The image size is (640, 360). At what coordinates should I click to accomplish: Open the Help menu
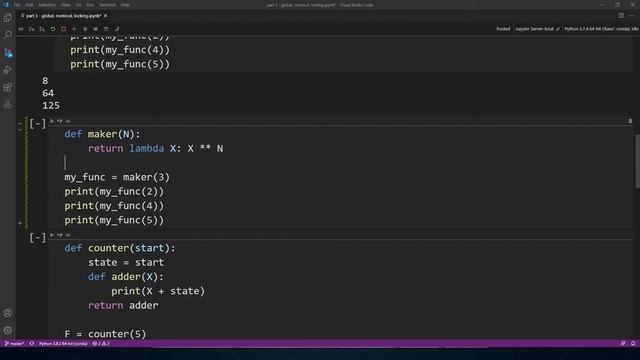(125, 5)
